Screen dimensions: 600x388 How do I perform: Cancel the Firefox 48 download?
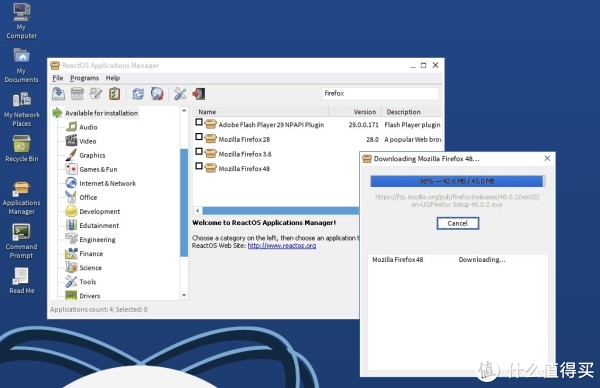point(458,223)
